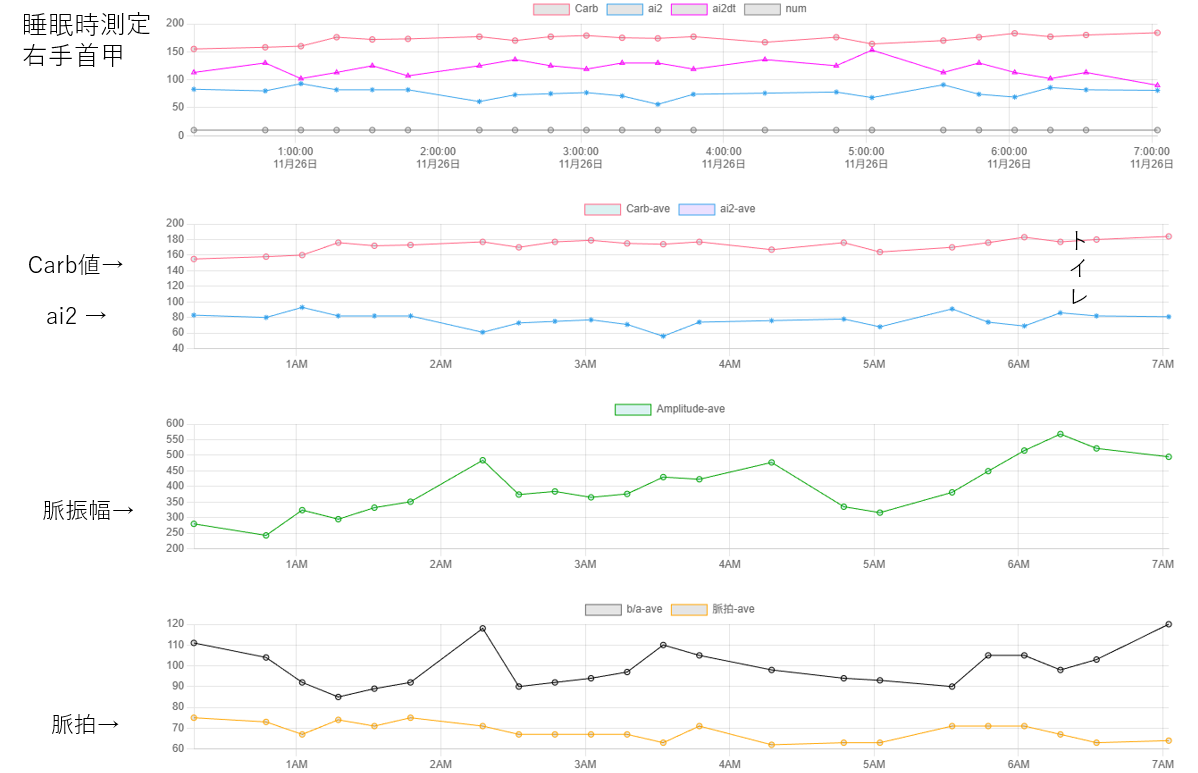The width and height of the screenshot is (1198, 773).
Task: Click the green Amplitude-ave legend swatch
Action: pos(632,409)
